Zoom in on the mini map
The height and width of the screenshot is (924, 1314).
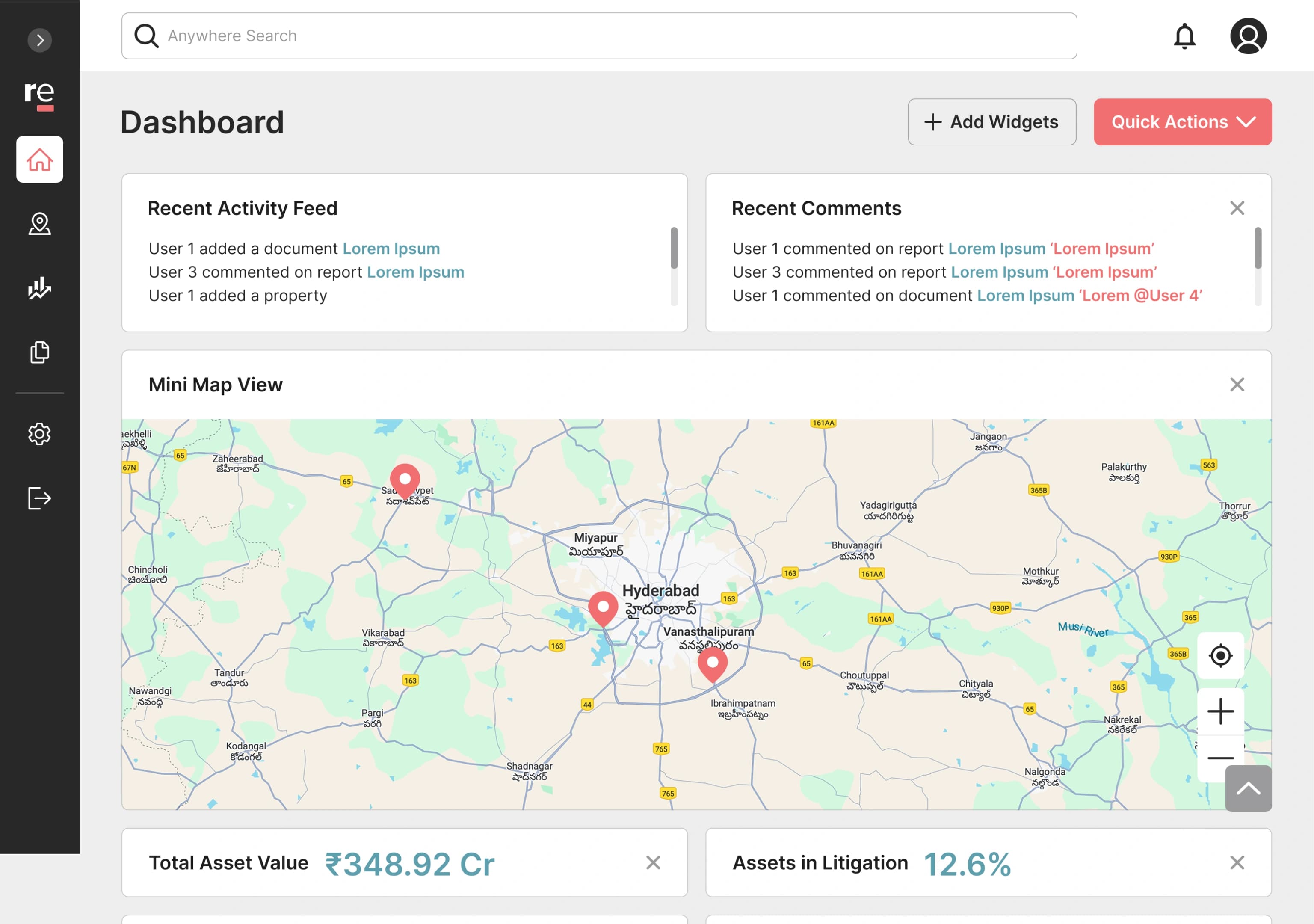point(1220,711)
